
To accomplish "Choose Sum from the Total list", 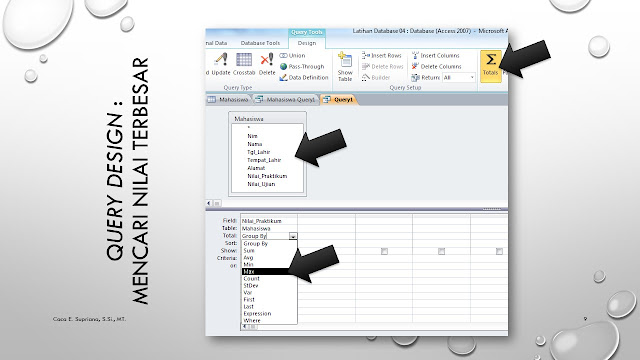I will point(269,251).
